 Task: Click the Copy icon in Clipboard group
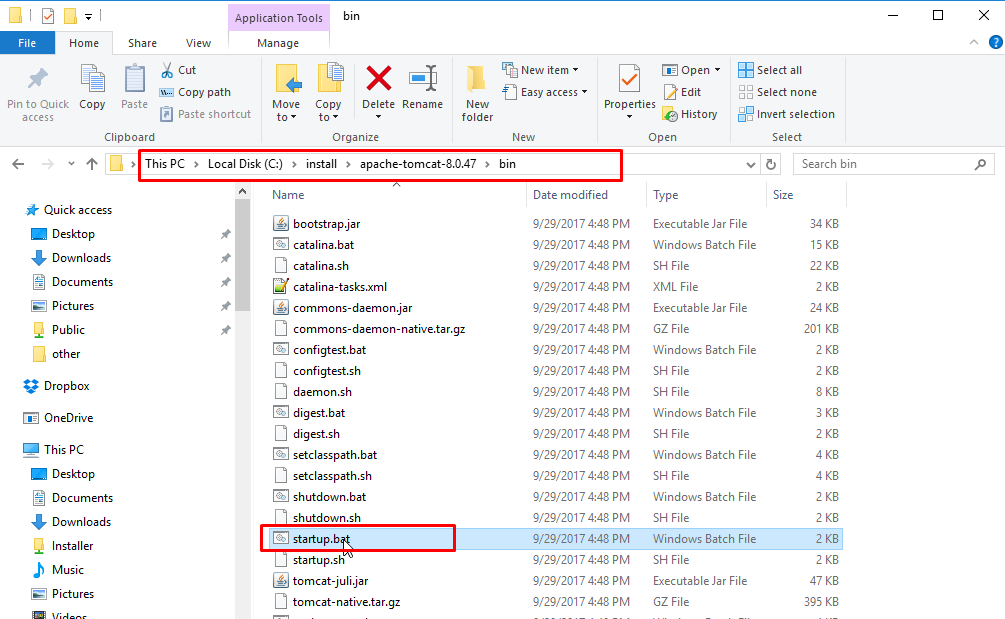coord(92,79)
